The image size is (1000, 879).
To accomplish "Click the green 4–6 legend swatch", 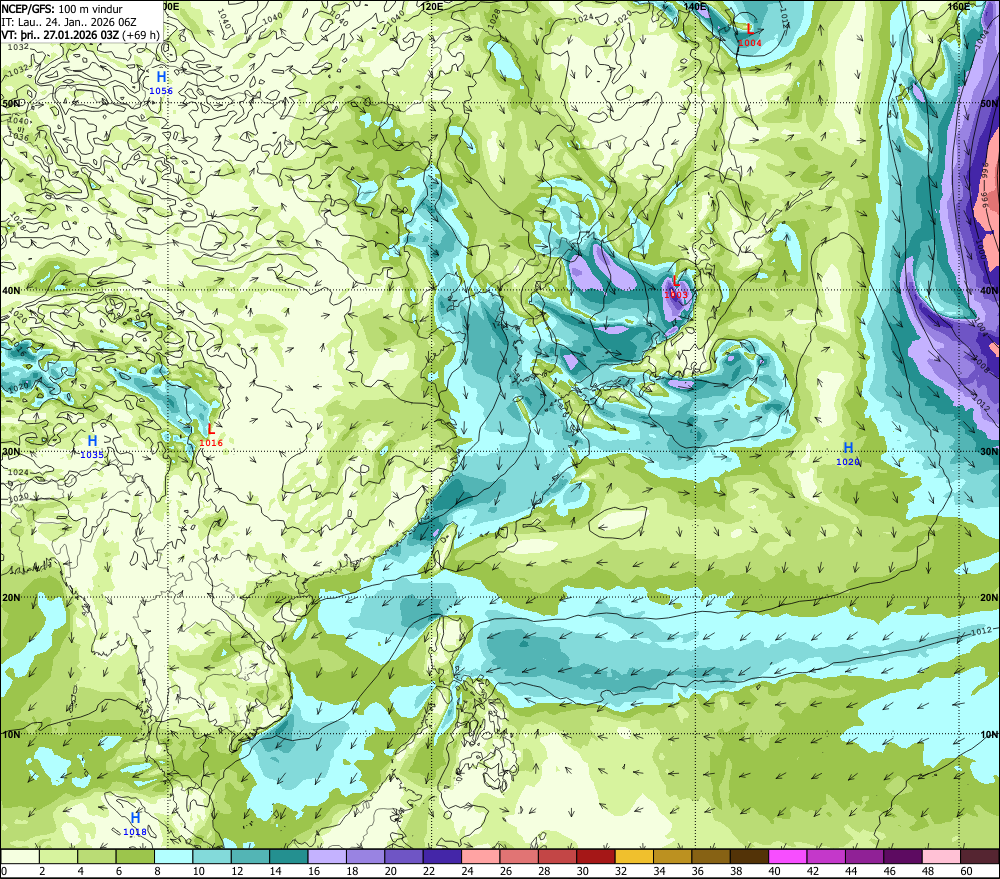I will point(96,856).
